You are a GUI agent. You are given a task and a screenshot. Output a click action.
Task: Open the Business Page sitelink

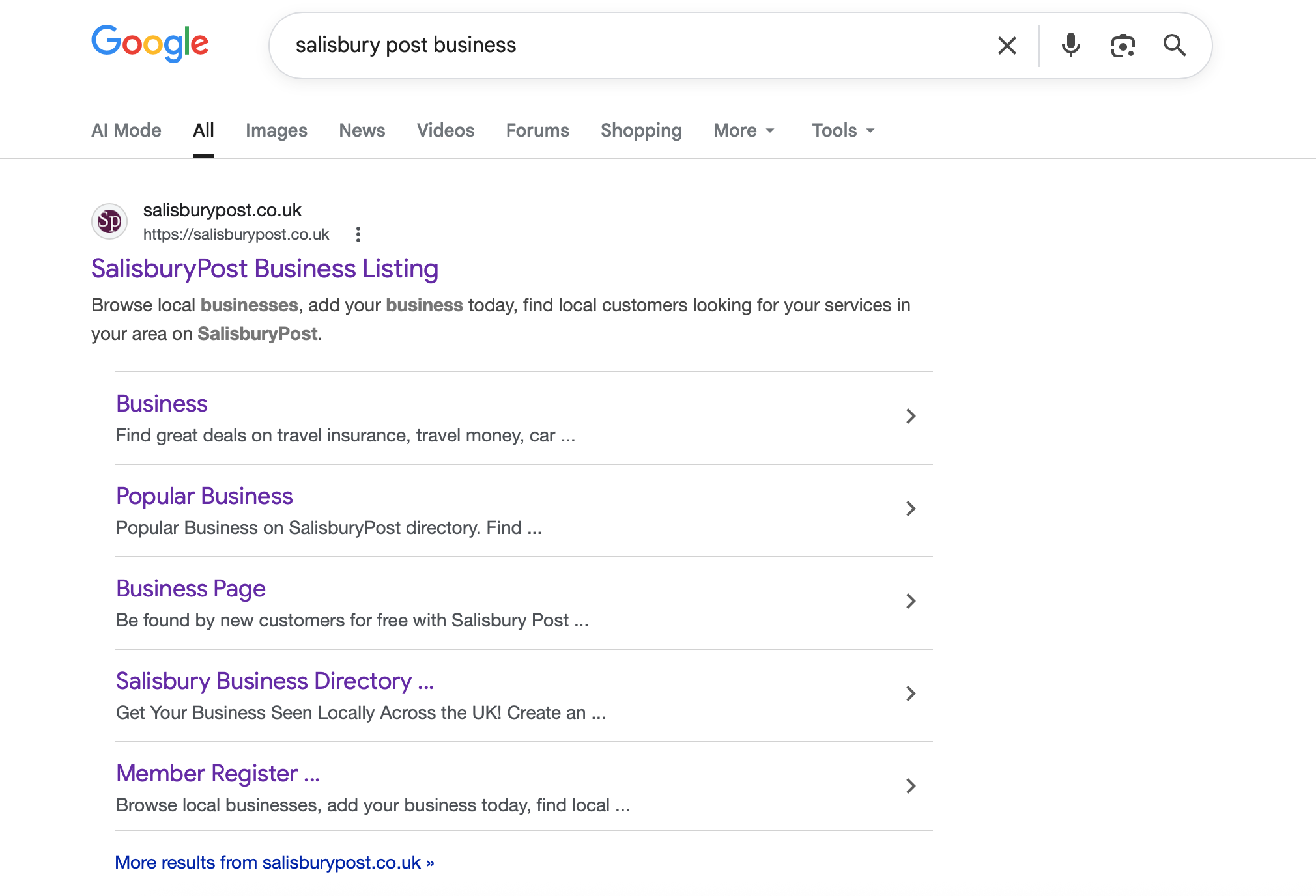click(x=191, y=589)
